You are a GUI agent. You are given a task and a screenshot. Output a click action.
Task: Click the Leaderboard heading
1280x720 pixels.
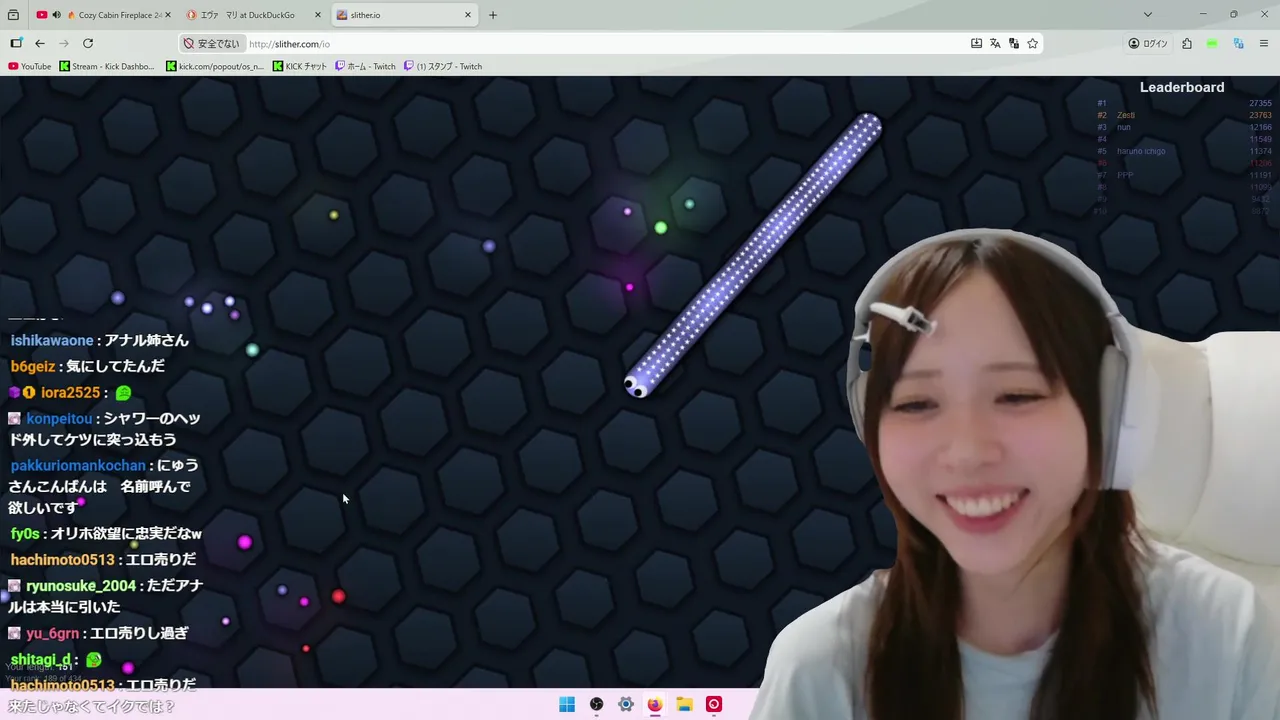1182,87
